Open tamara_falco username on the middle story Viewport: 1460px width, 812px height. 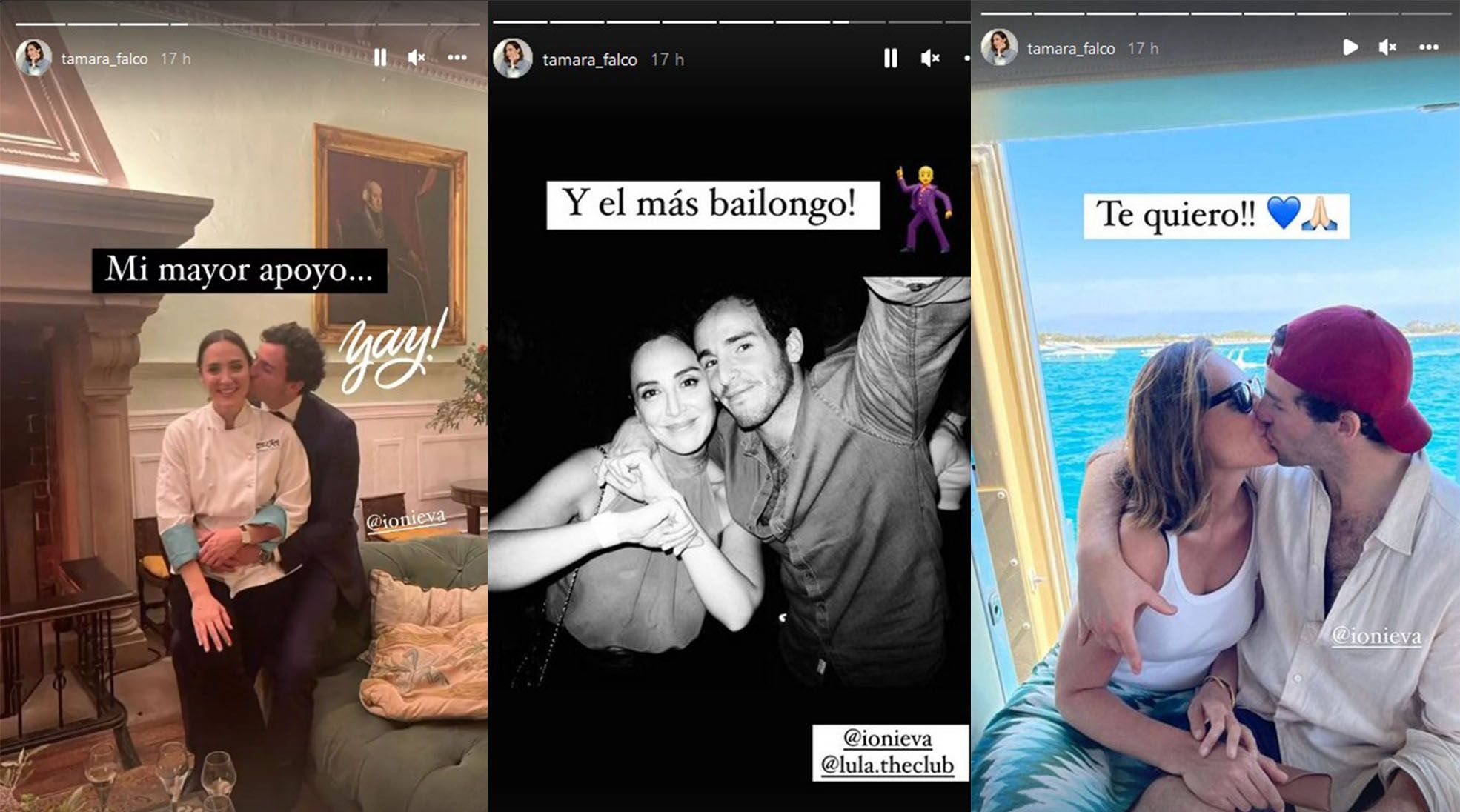coord(590,60)
